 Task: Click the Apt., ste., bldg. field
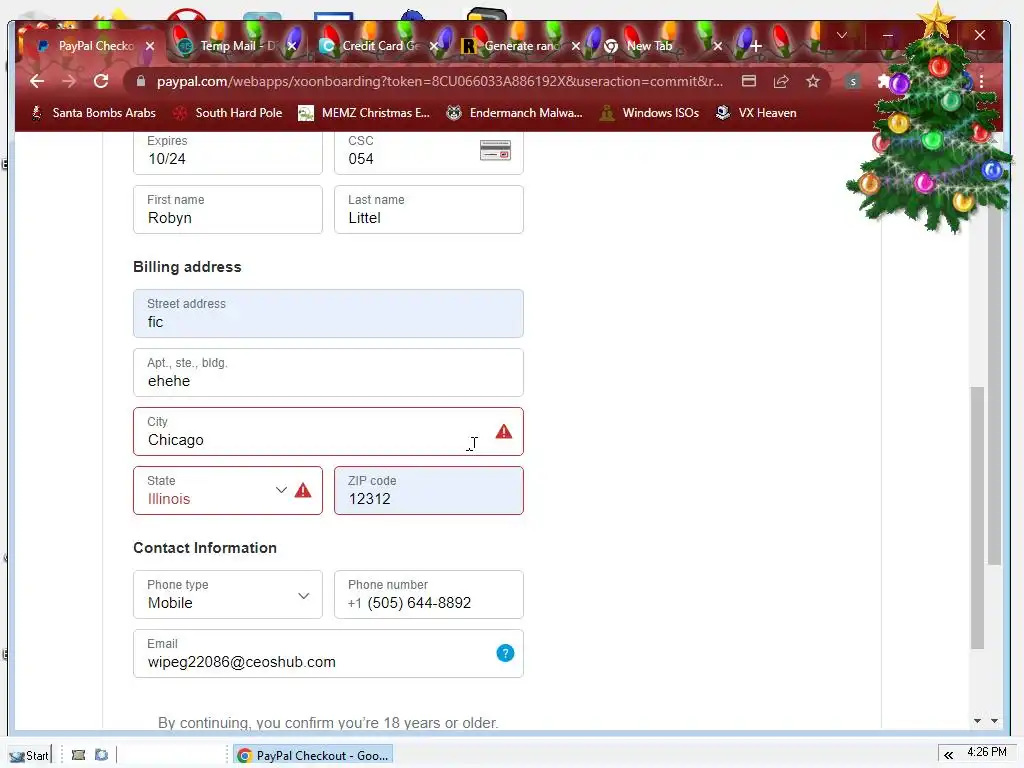click(328, 372)
